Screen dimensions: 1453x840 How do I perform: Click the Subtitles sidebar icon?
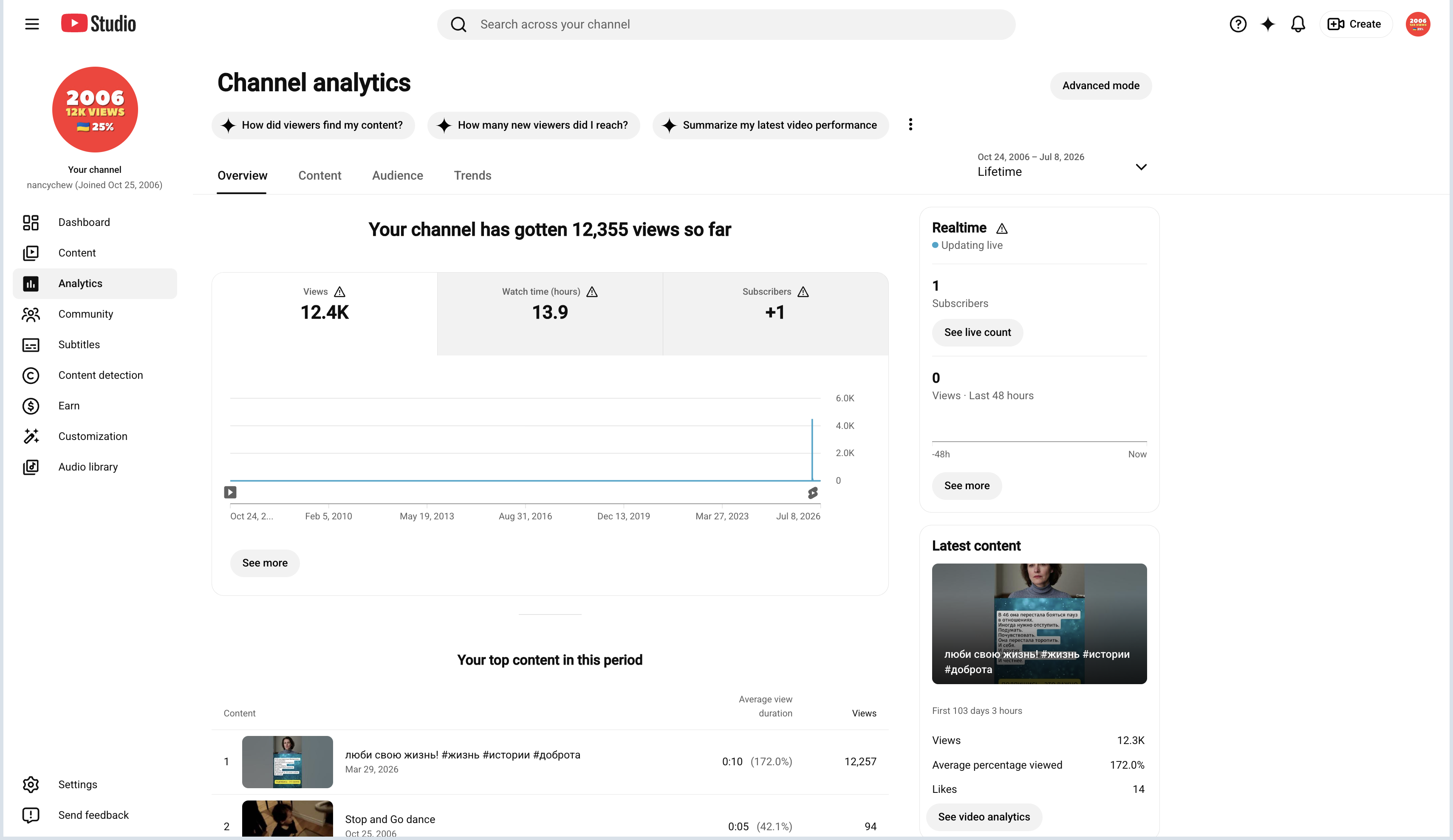tap(31, 345)
